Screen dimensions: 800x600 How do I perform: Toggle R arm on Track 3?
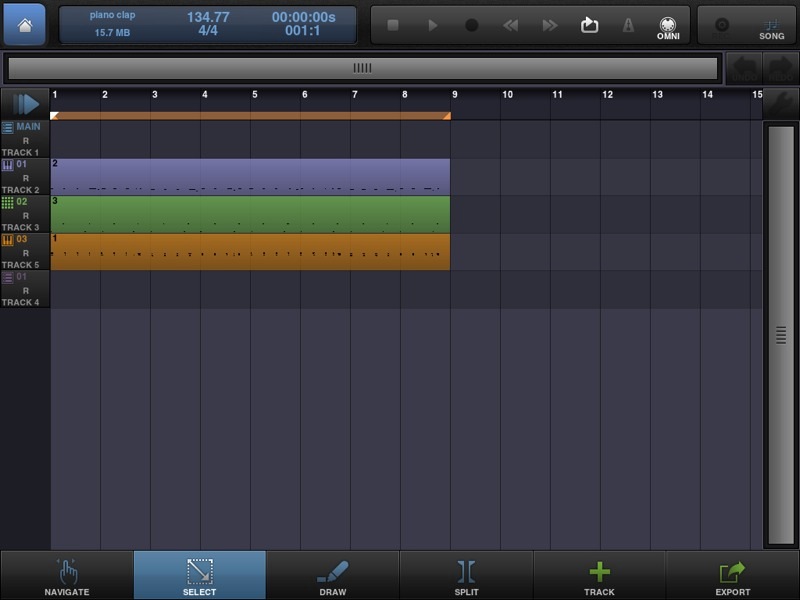26,216
